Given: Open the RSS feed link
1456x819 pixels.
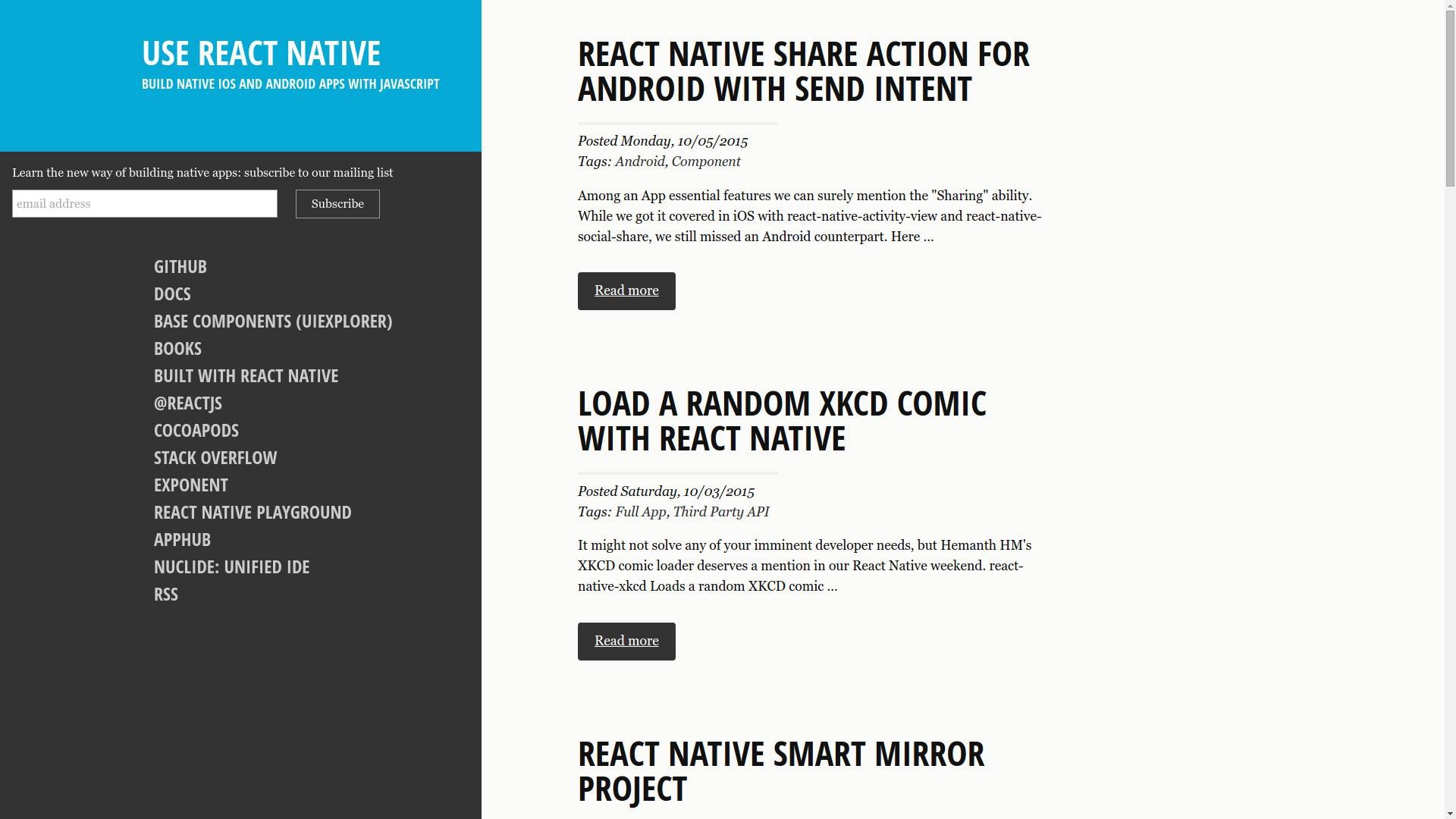Looking at the screenshot, I should click(x=166, y=595).
